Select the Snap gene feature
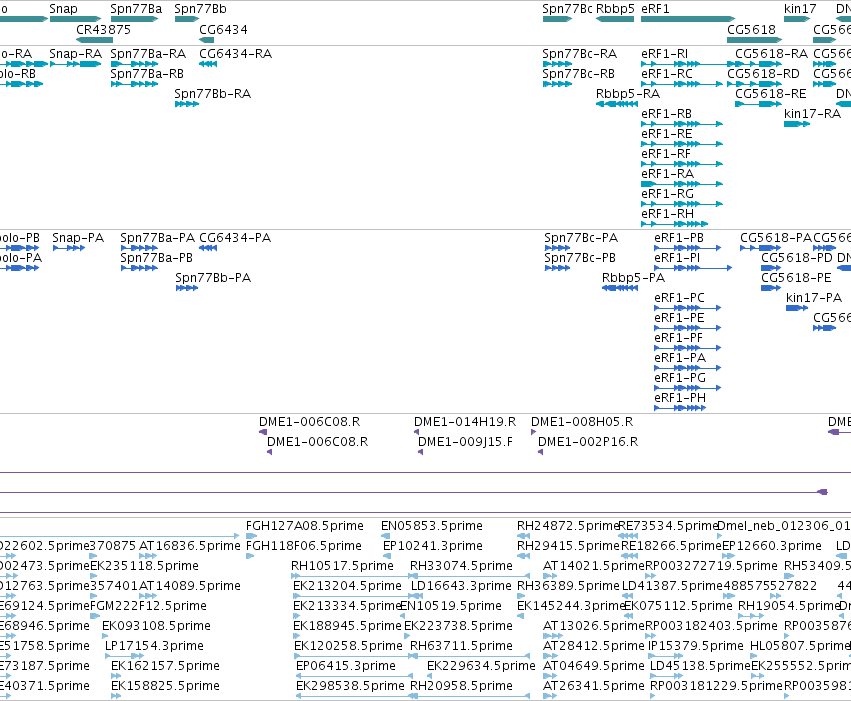Viewport: 851px width, 701px height. pyautogui.click(x=75, y=19)
